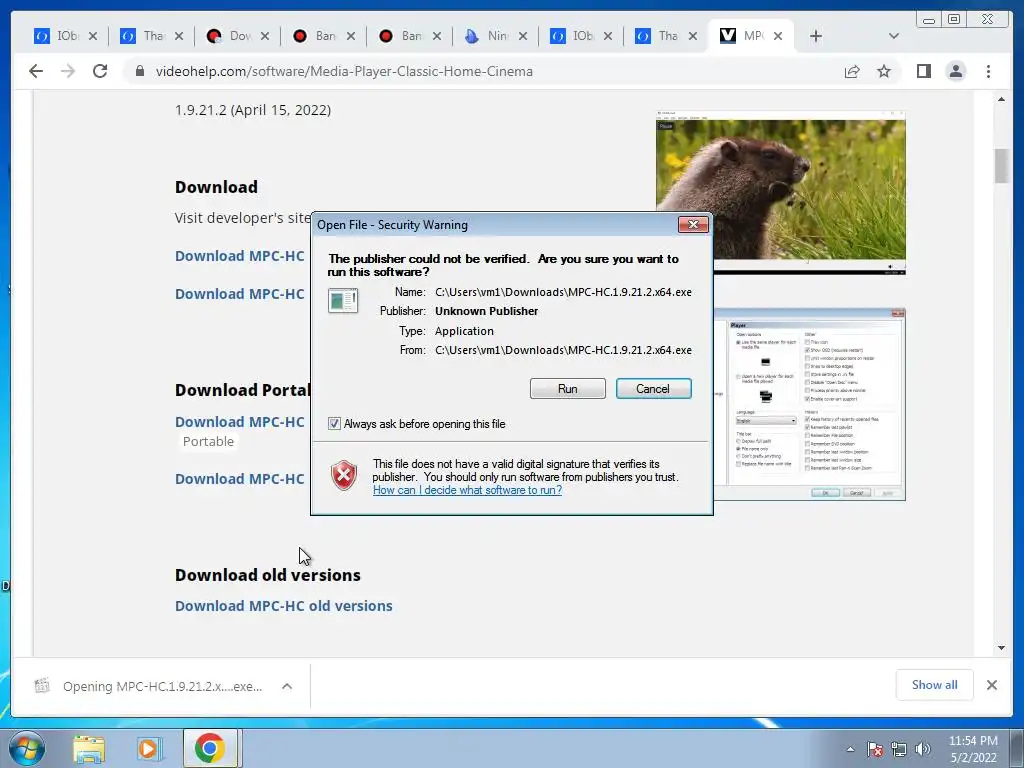
Task: Click the Run button in security warning
Action: (x=568, y=389)
